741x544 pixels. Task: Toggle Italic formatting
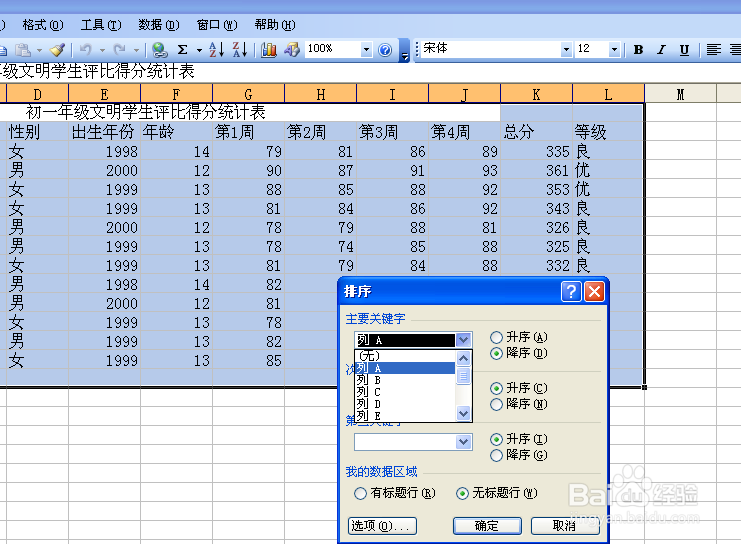click(661, 50)
